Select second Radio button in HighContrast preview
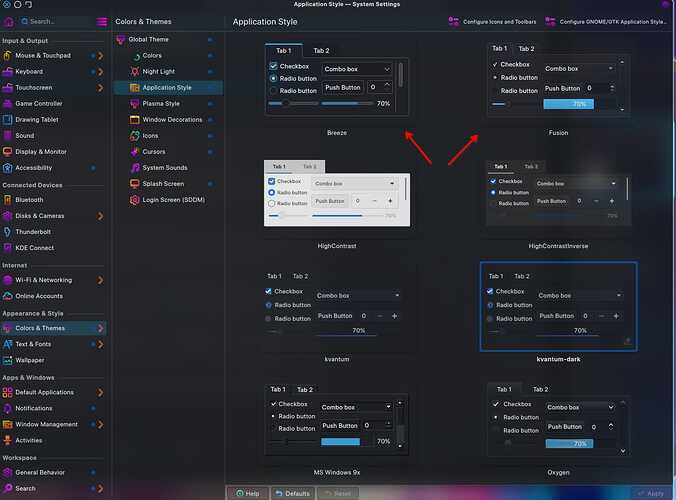Image resolution: width=676 pixels, height=500 pixels. [272, 203]
